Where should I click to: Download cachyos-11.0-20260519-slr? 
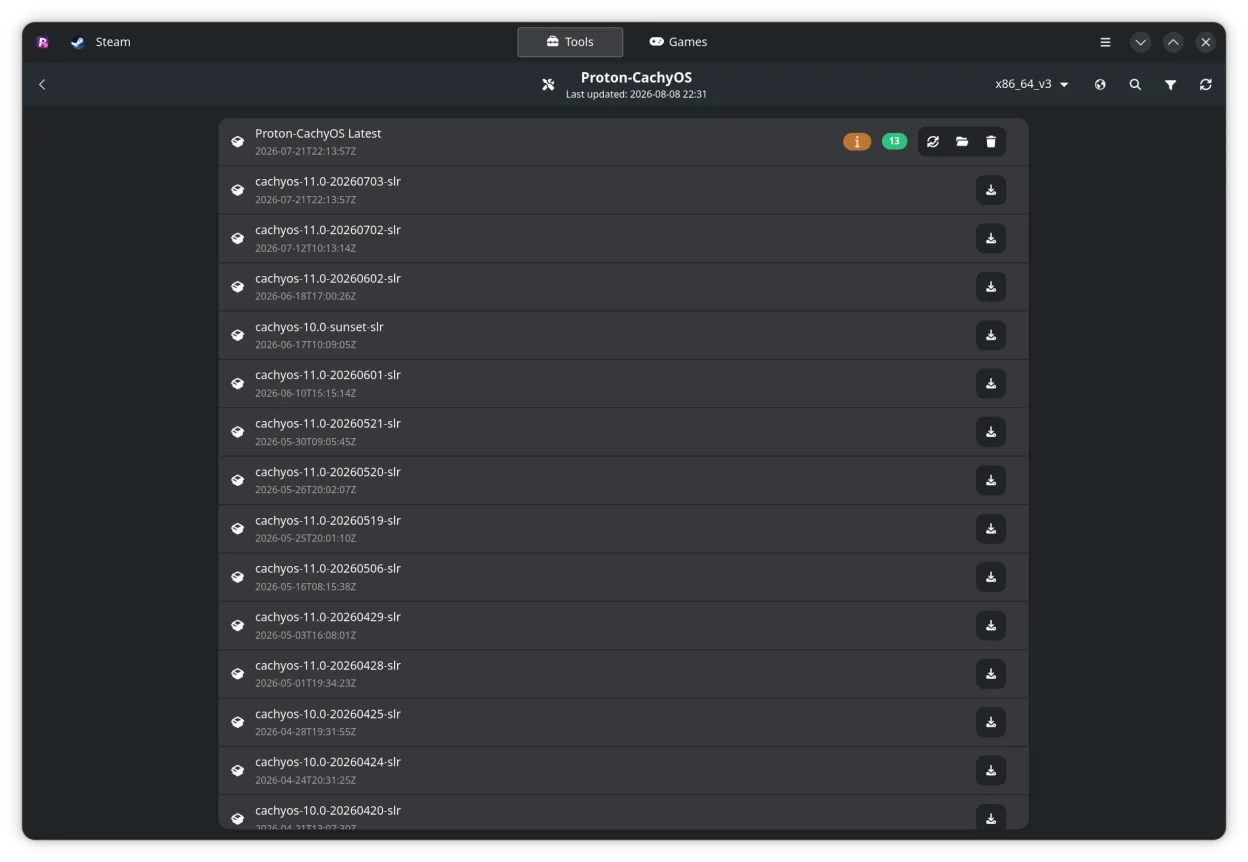tap(991, 528)
